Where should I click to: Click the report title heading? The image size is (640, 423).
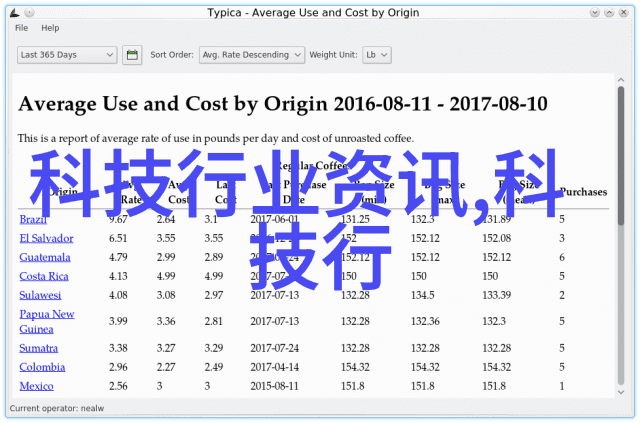pos(283,104)
